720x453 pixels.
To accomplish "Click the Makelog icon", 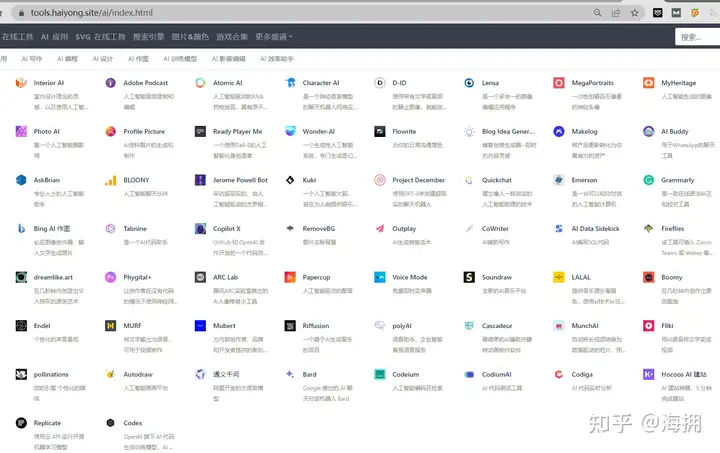I will coord(559,131).
